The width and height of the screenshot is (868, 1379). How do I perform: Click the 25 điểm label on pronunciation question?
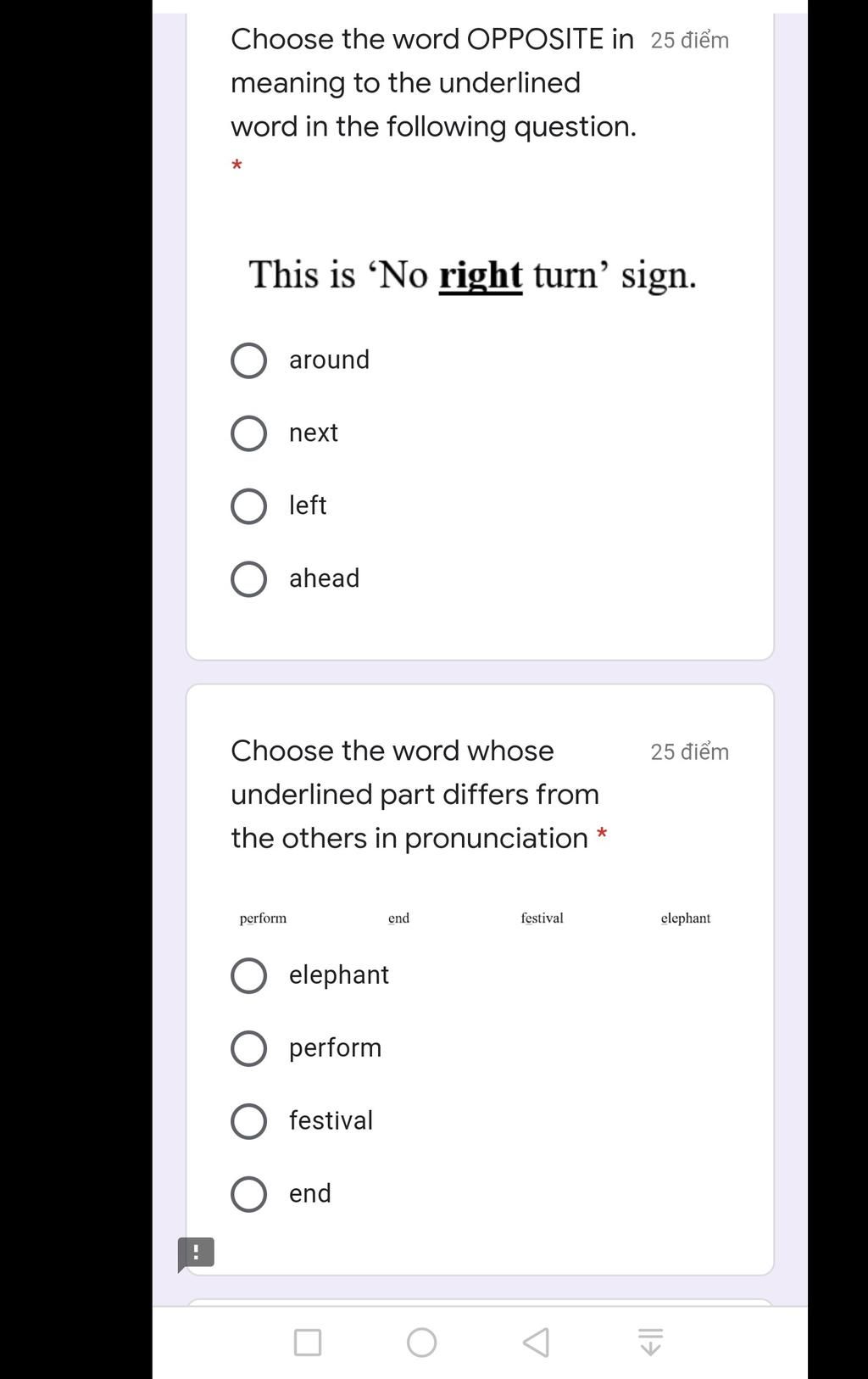coord(689,751)
